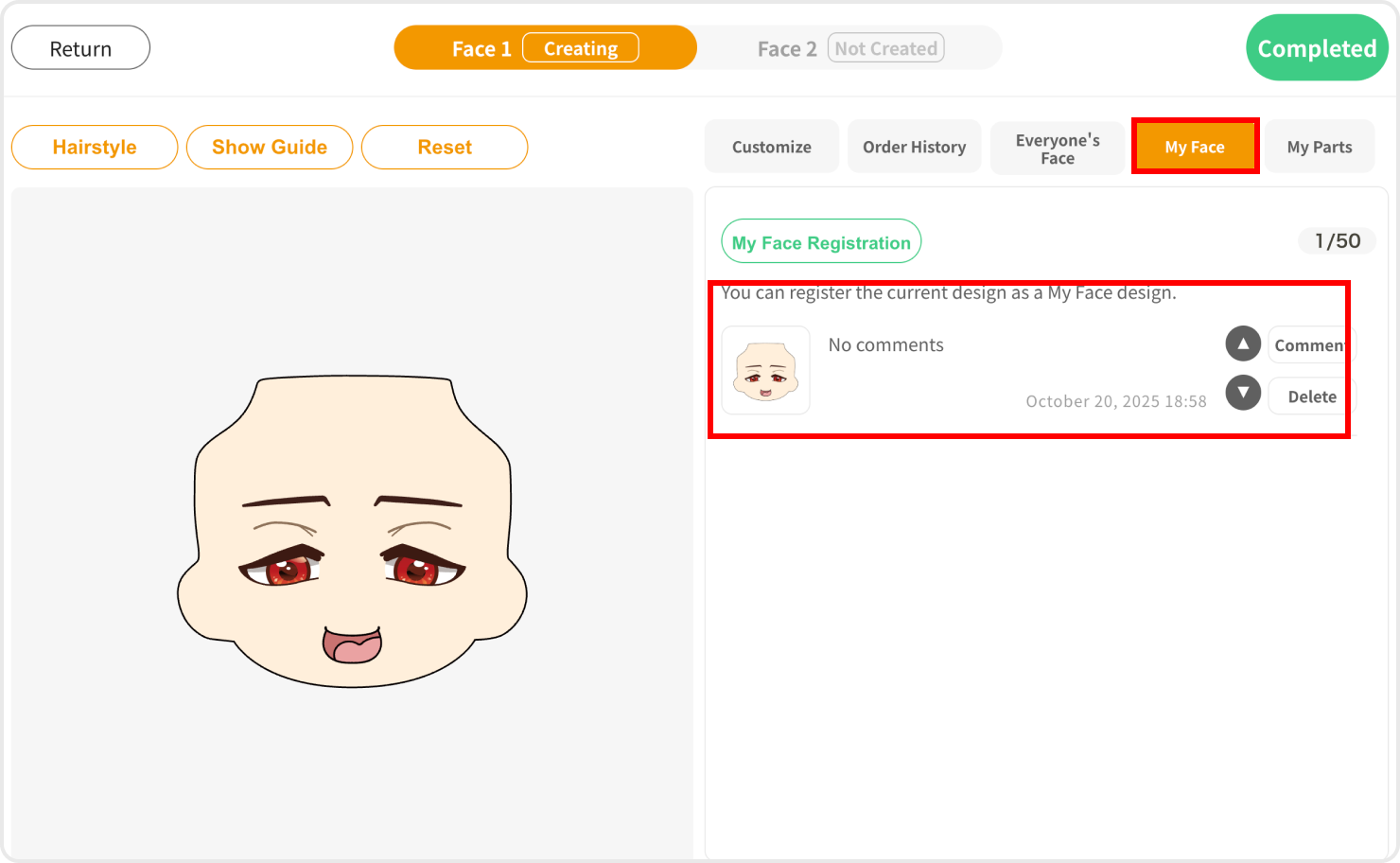Select the saved face thumbnail
The image size is (1400, 863).
(x=765, y=371)
